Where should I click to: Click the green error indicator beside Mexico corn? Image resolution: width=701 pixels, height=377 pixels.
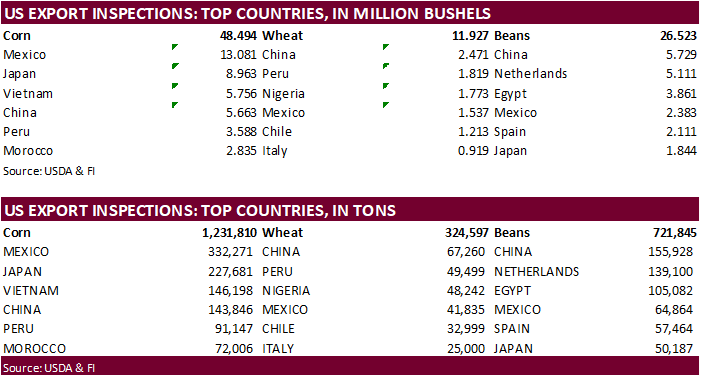[x=175, y=47]
